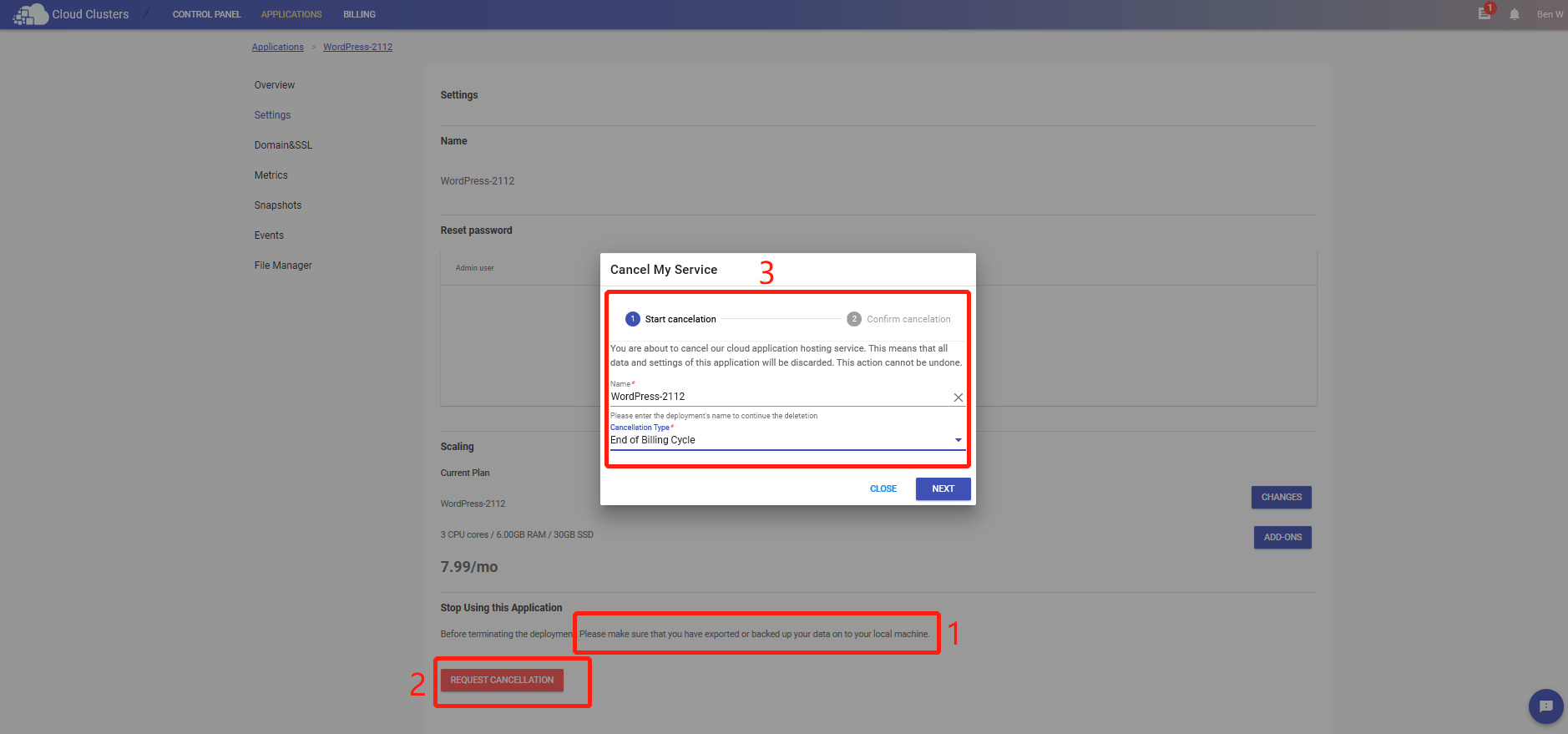Click the Scaling section heading

pyautogui.click(x=457, y=447)
